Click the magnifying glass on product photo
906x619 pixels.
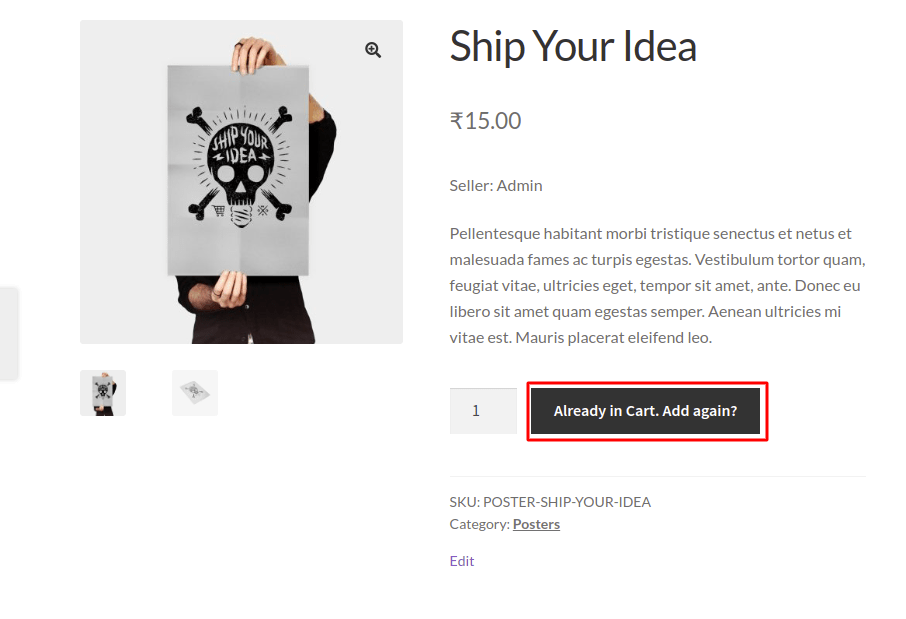(373, 49)
